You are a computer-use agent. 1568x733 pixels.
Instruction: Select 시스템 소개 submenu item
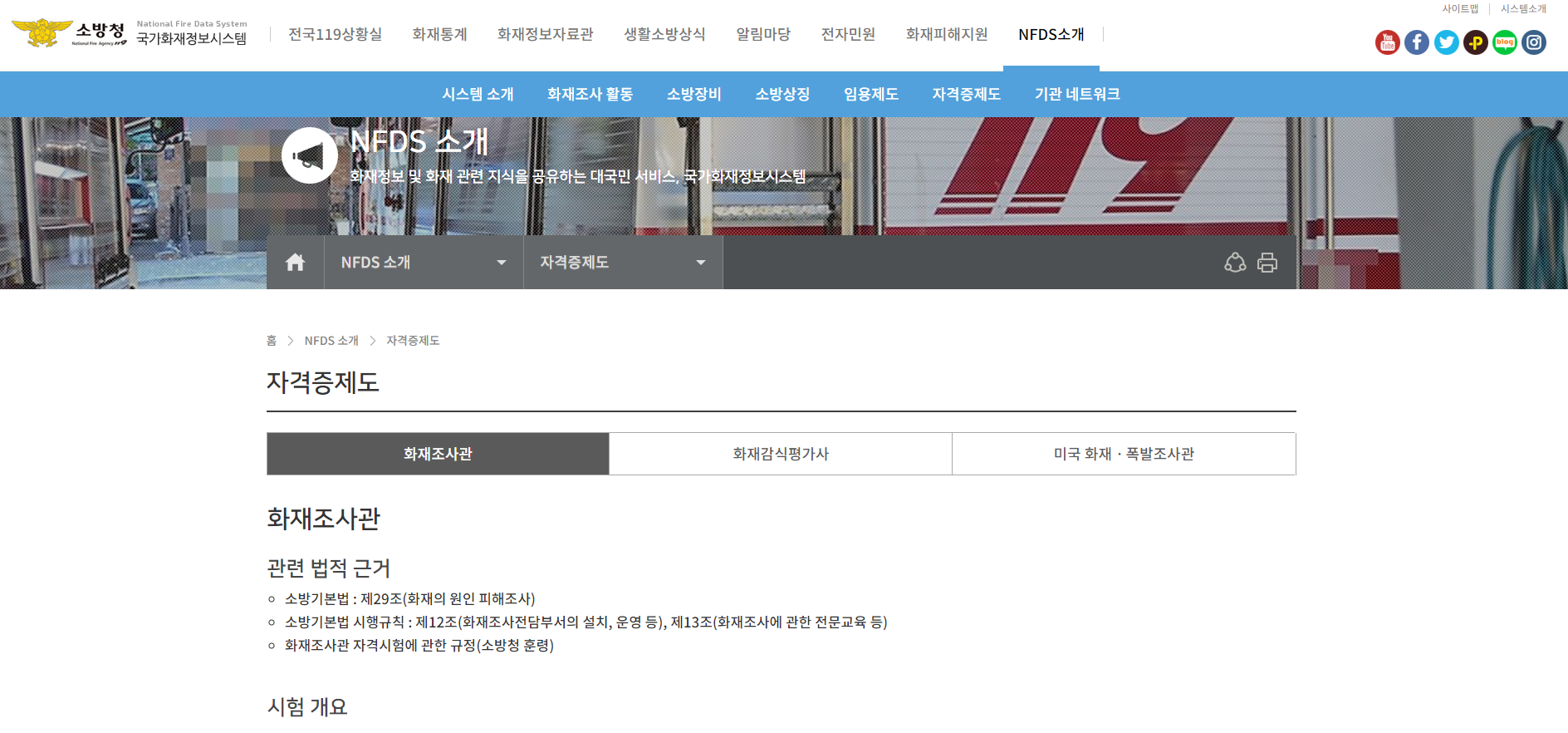pos(478,94)
